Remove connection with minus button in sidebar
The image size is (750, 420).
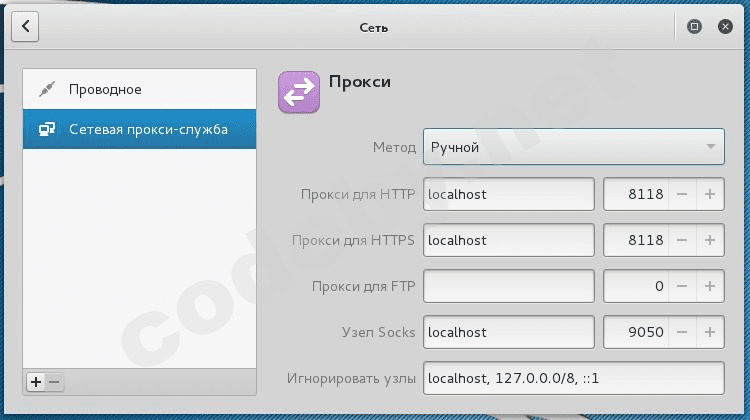tap(54, 382)
